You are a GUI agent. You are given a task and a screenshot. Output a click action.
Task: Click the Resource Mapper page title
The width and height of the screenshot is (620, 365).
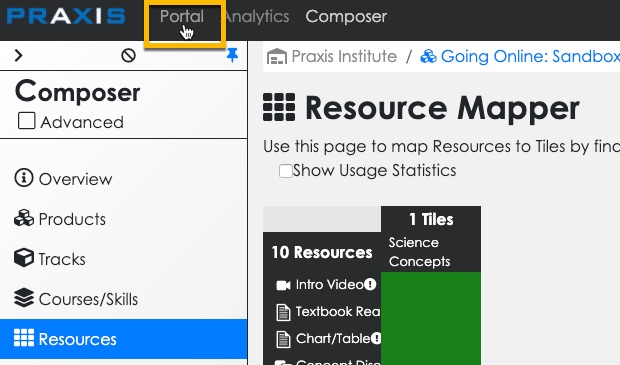pyautogui.click(x=442, y=108)
